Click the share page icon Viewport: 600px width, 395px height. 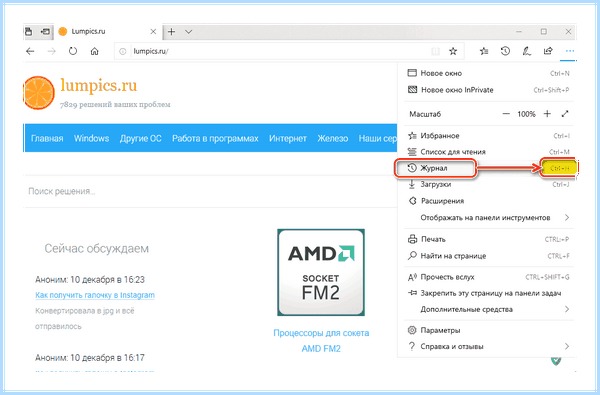pos(548,51)
